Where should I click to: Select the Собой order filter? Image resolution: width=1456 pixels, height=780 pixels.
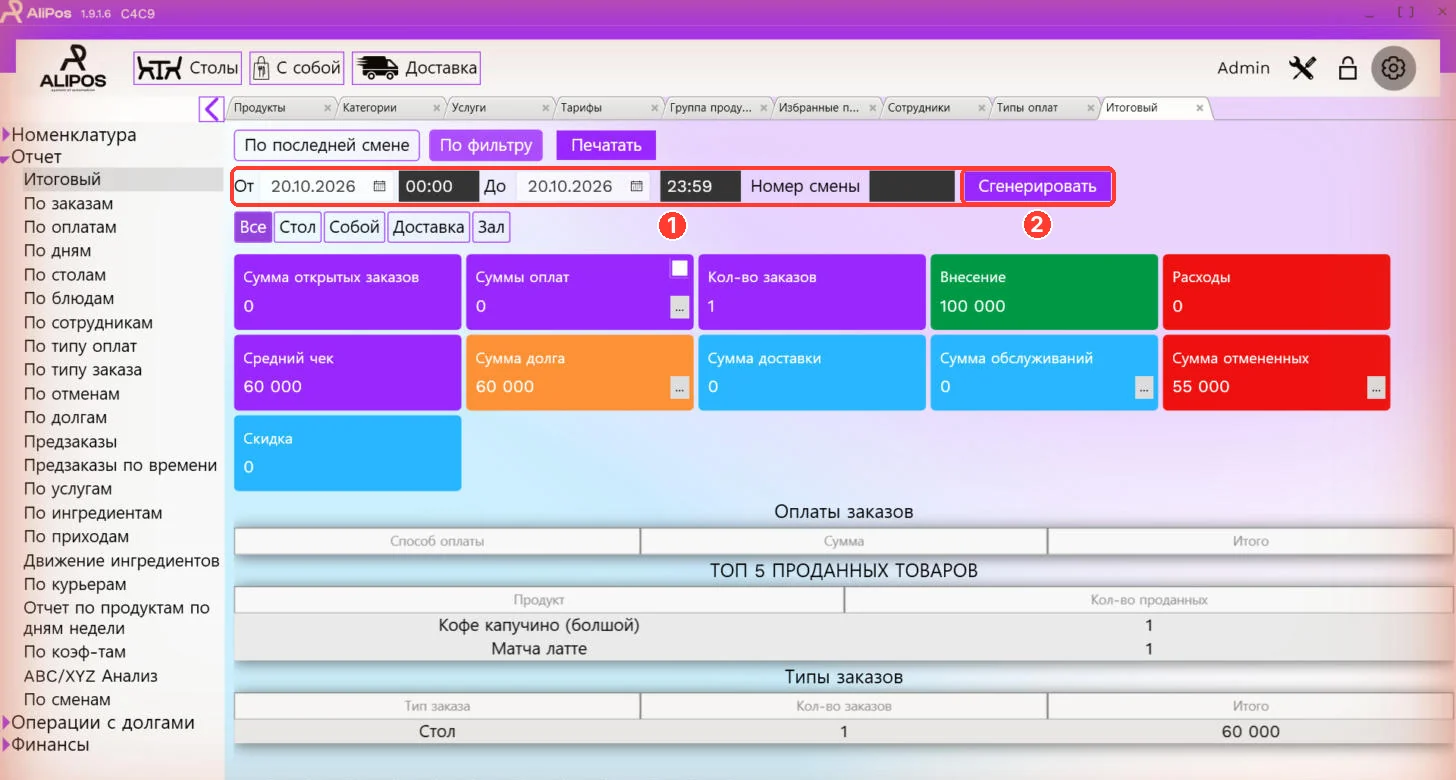click(x=354, y=227)
